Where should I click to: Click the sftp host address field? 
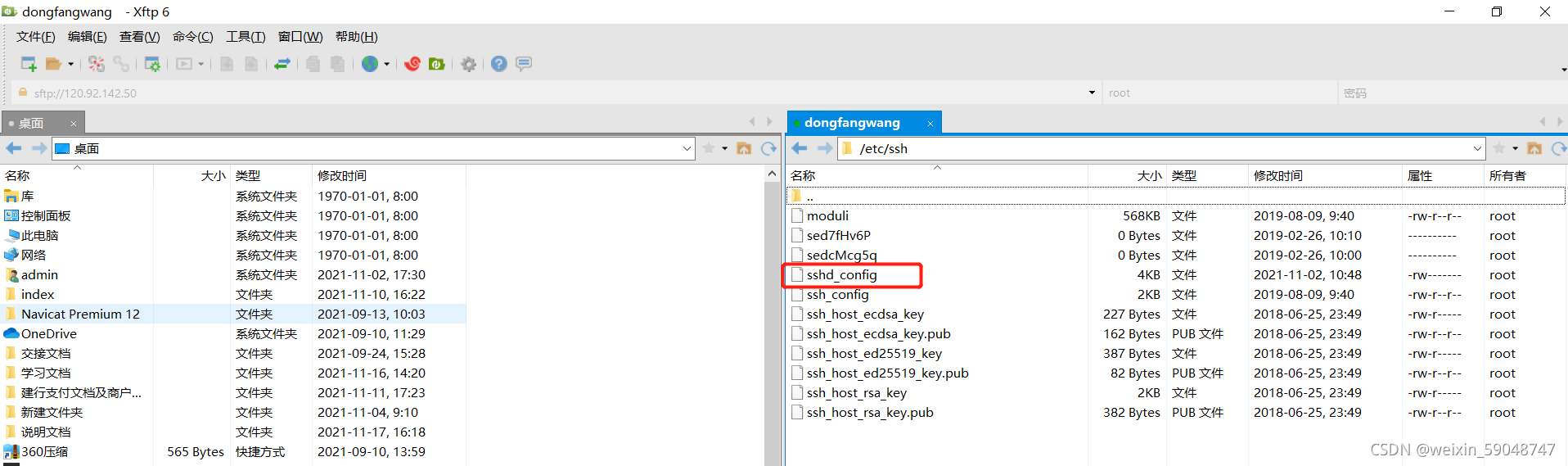click(x=556, y=93)
